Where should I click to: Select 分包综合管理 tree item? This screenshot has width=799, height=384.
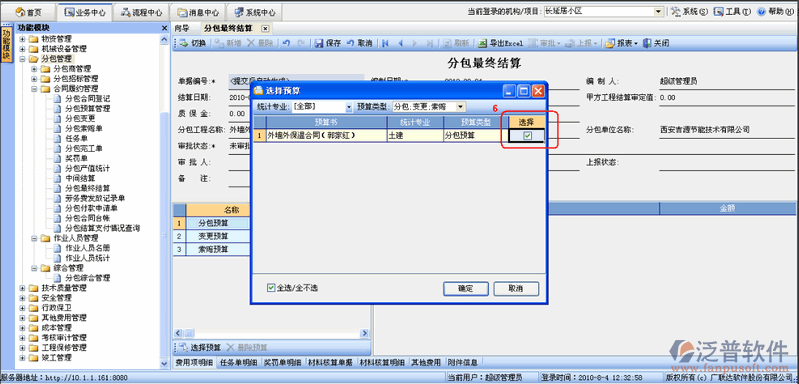[88, 278]
